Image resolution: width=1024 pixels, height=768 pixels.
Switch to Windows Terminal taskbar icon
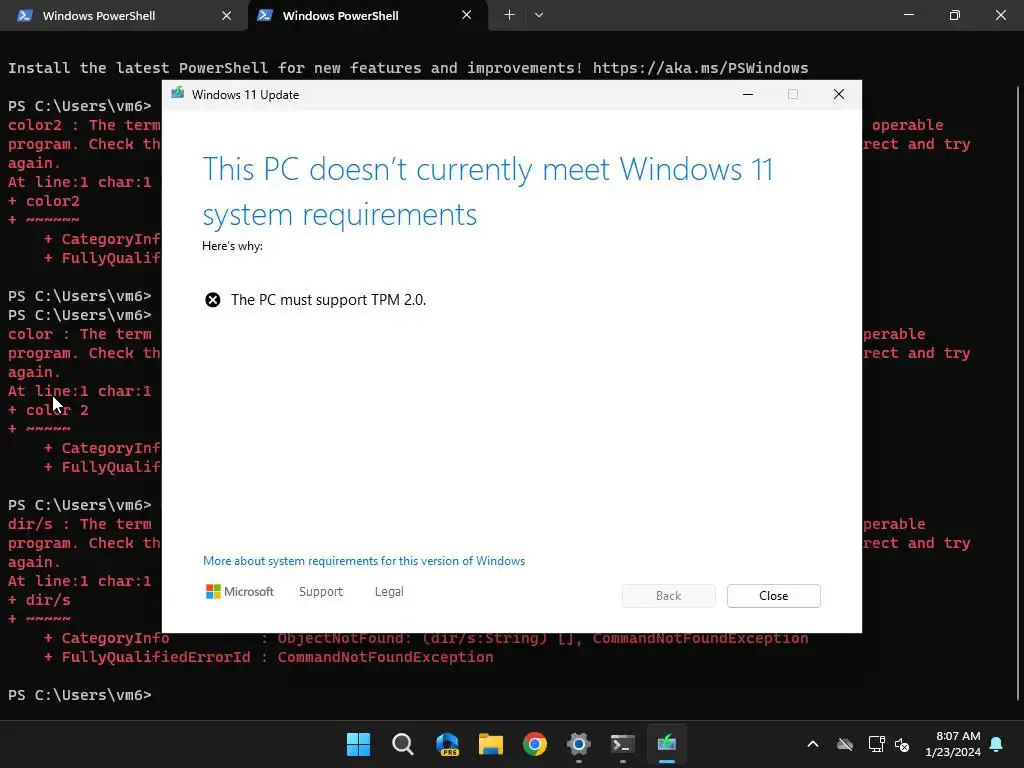(622, 744)
